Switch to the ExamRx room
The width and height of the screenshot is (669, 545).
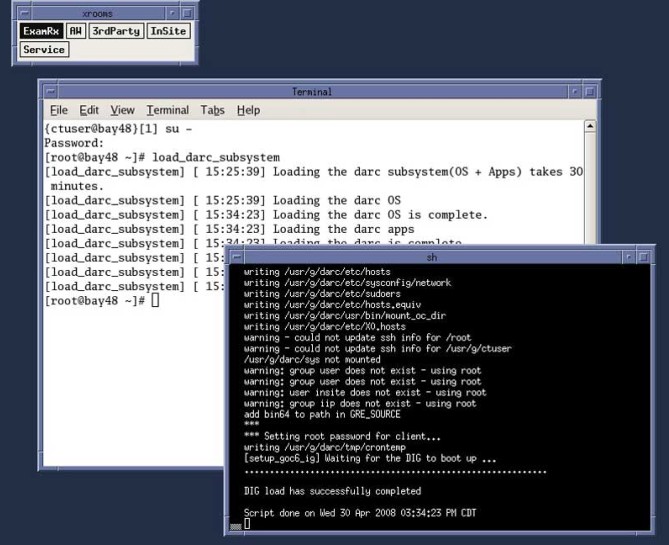(x=41, y=32)
